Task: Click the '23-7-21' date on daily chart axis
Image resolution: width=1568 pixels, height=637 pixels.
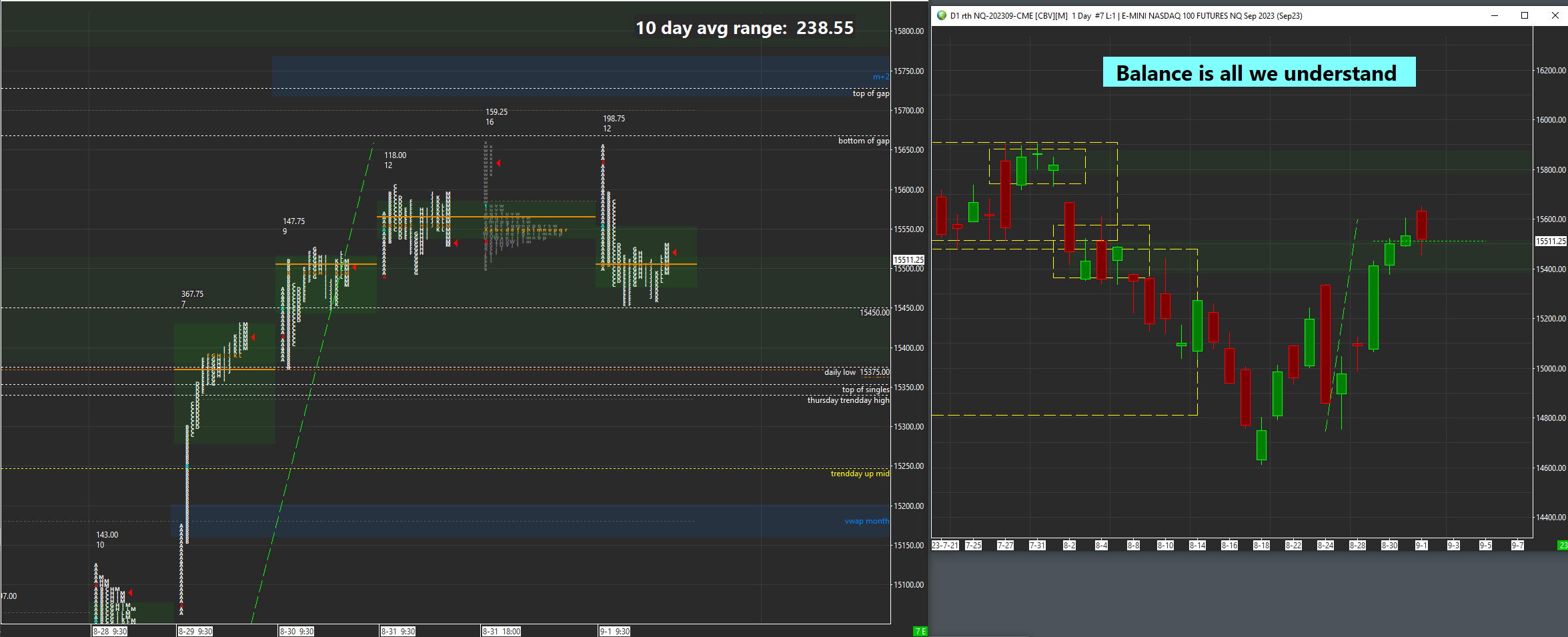Action: point(945,546)
